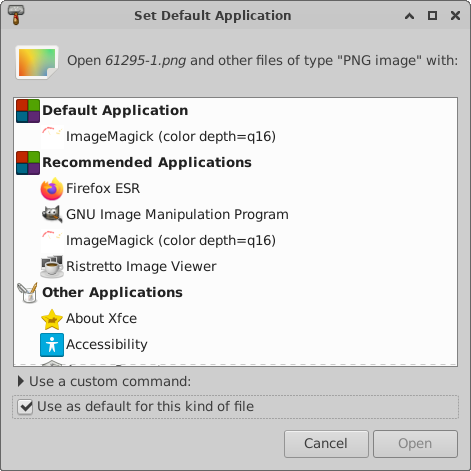
Task: Uncheck Use as default for this file kind
Action: tap(25, 407)
